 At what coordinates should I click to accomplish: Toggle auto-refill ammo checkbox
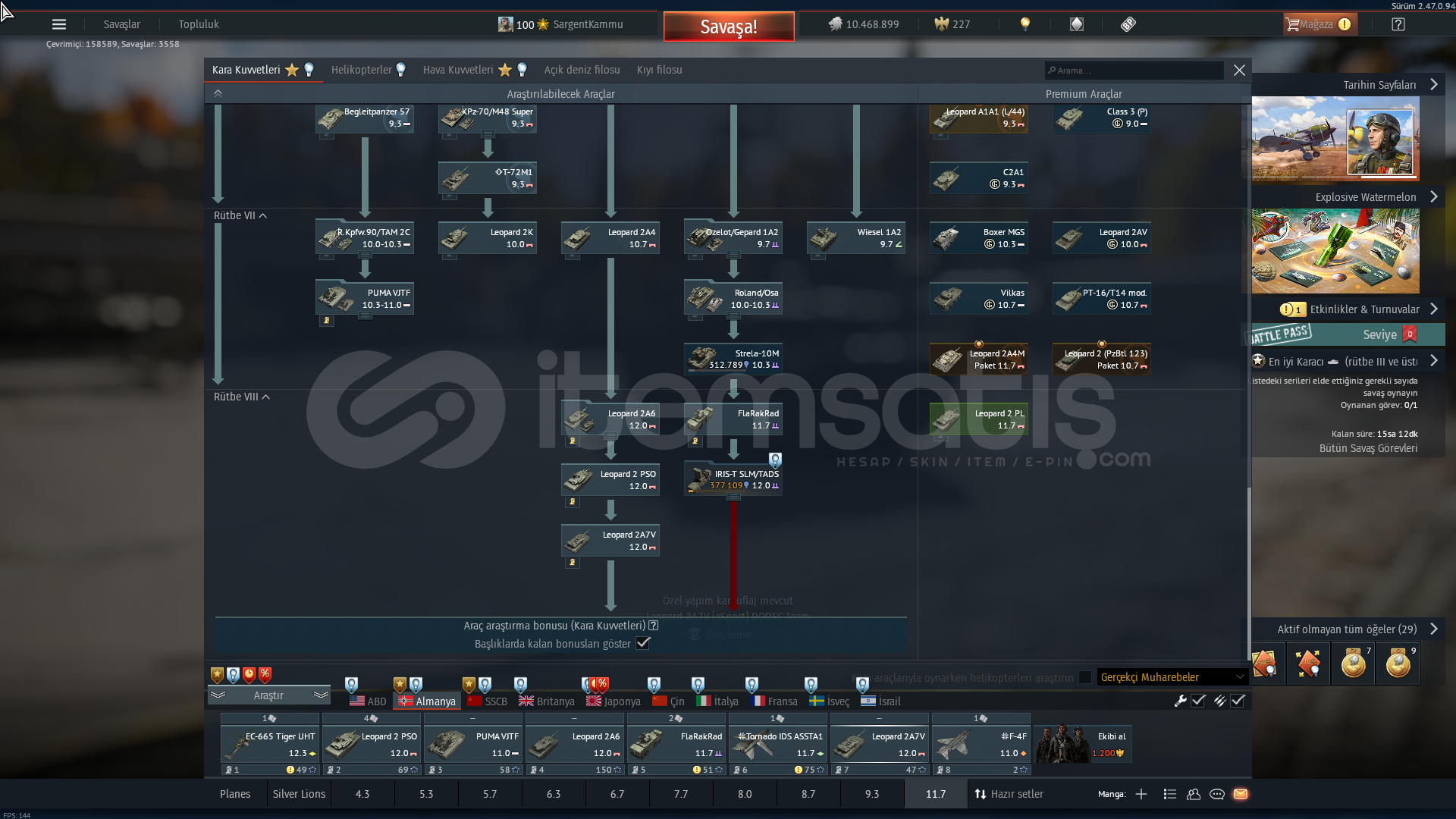(x=1238, y=701)
